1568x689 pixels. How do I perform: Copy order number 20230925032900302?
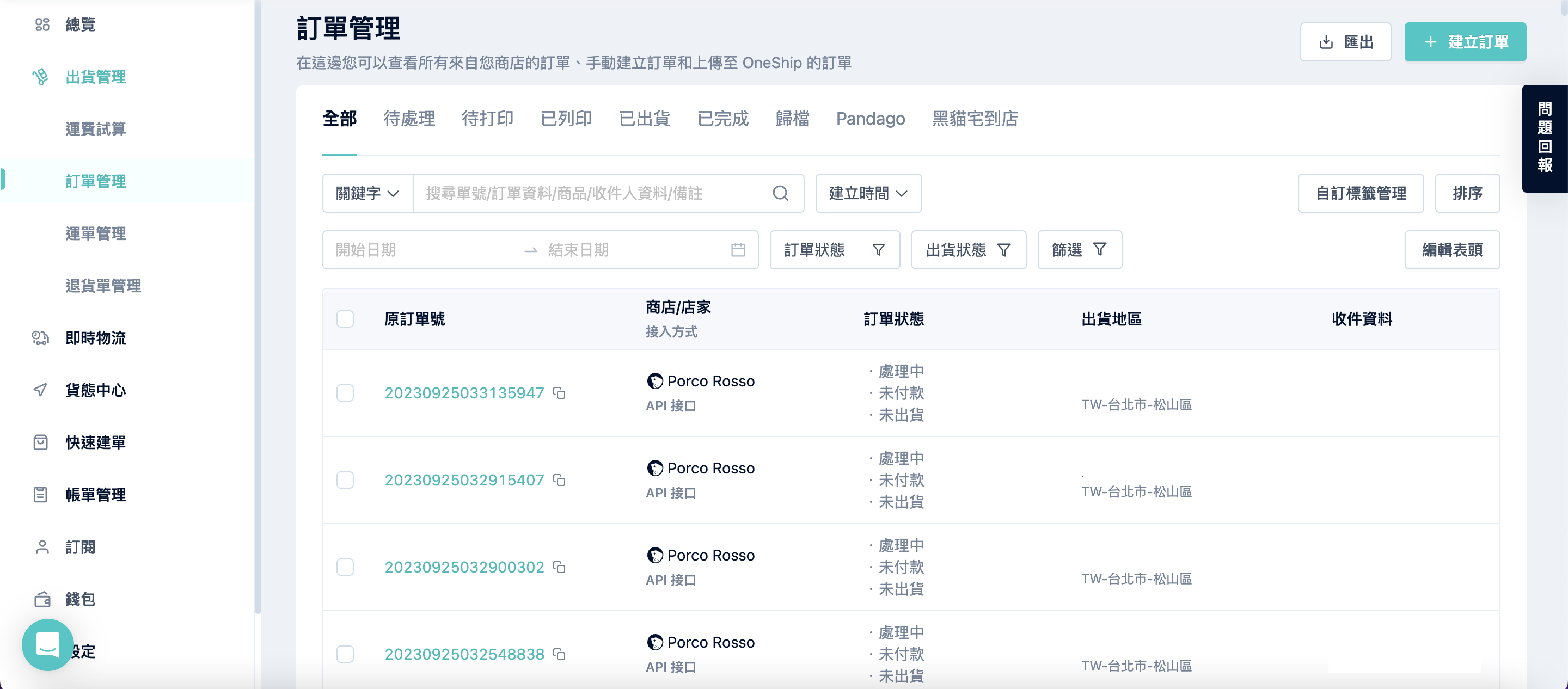(559, 567)
